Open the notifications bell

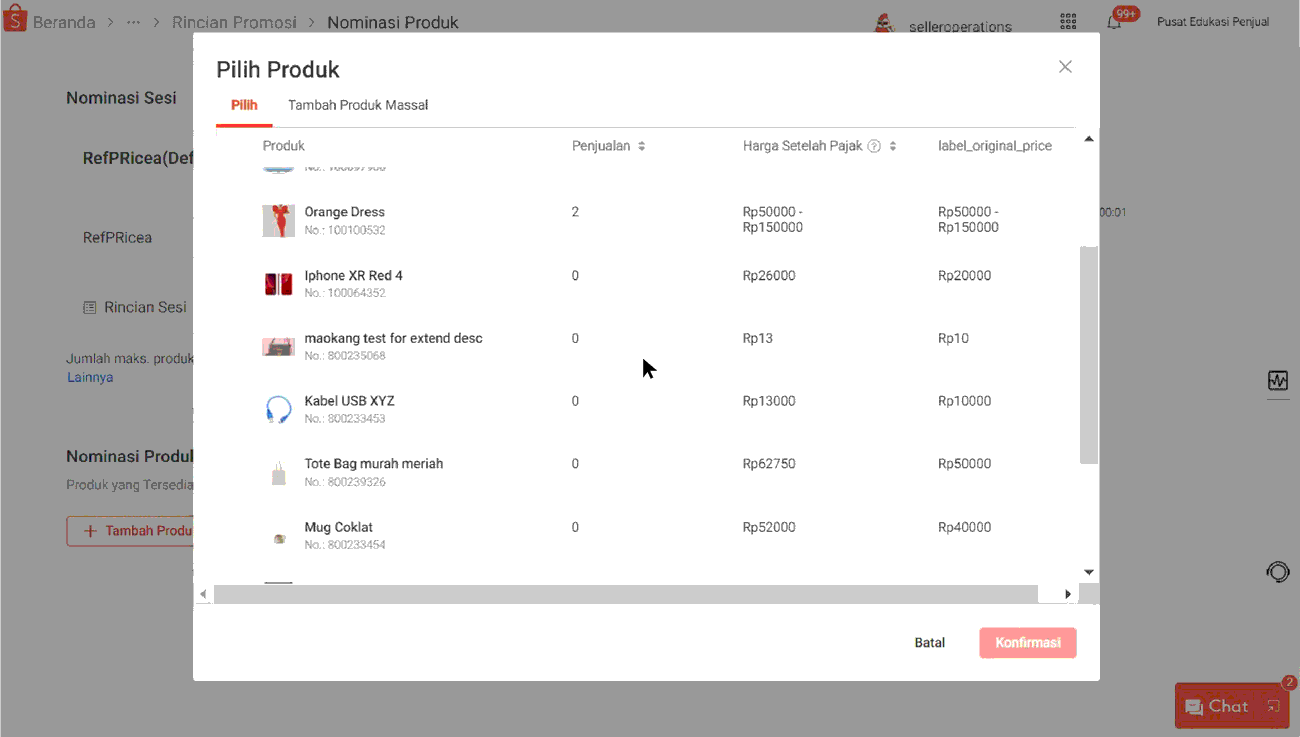[1114, 22]
